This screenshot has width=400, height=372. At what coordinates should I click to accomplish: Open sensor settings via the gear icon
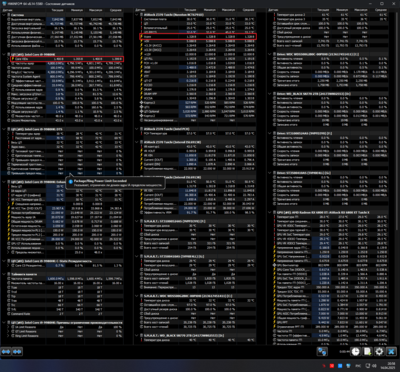379,351
